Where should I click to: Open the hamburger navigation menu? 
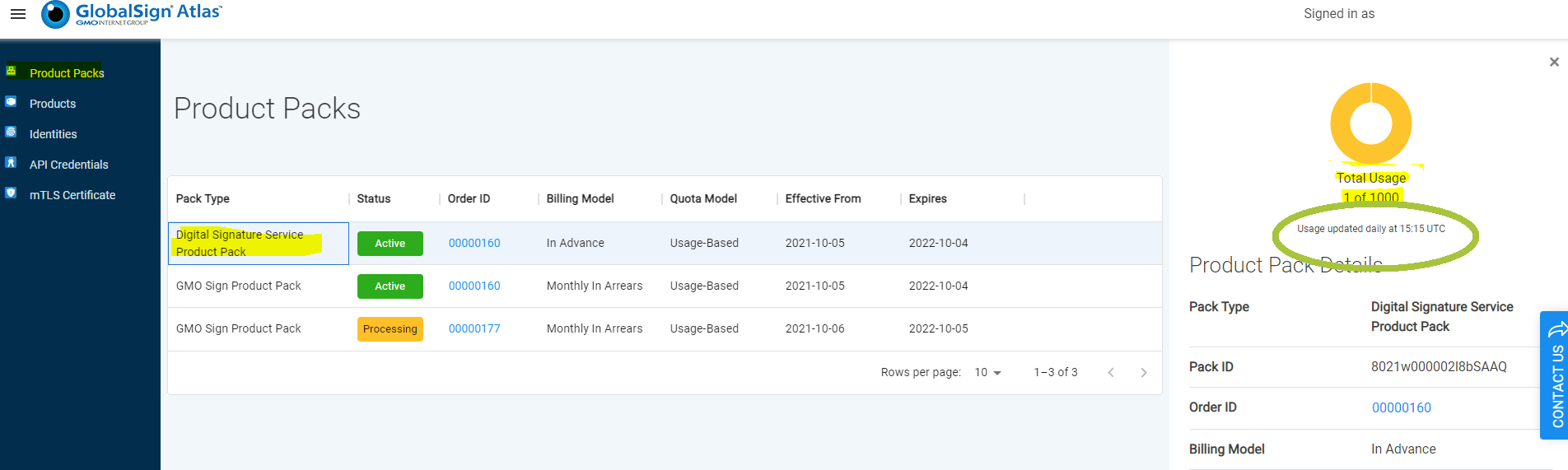[x=18, y=14]
